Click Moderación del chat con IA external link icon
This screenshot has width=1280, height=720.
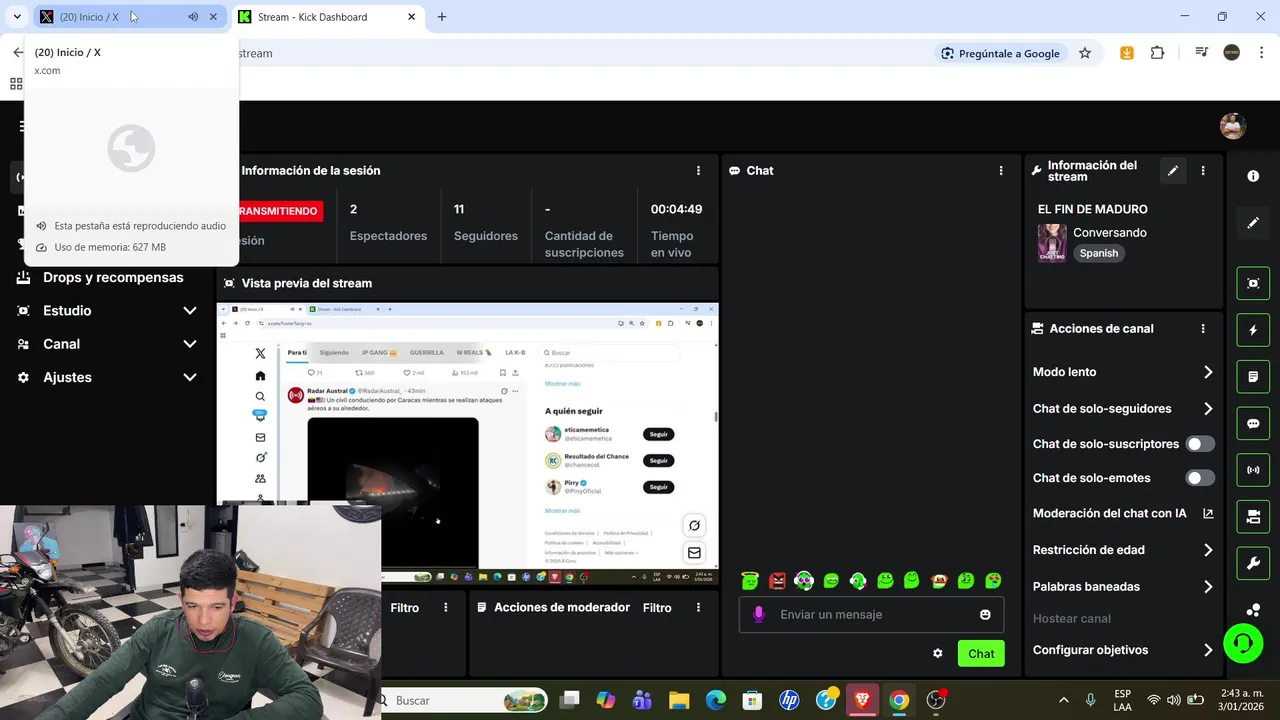coord(1208,514)
